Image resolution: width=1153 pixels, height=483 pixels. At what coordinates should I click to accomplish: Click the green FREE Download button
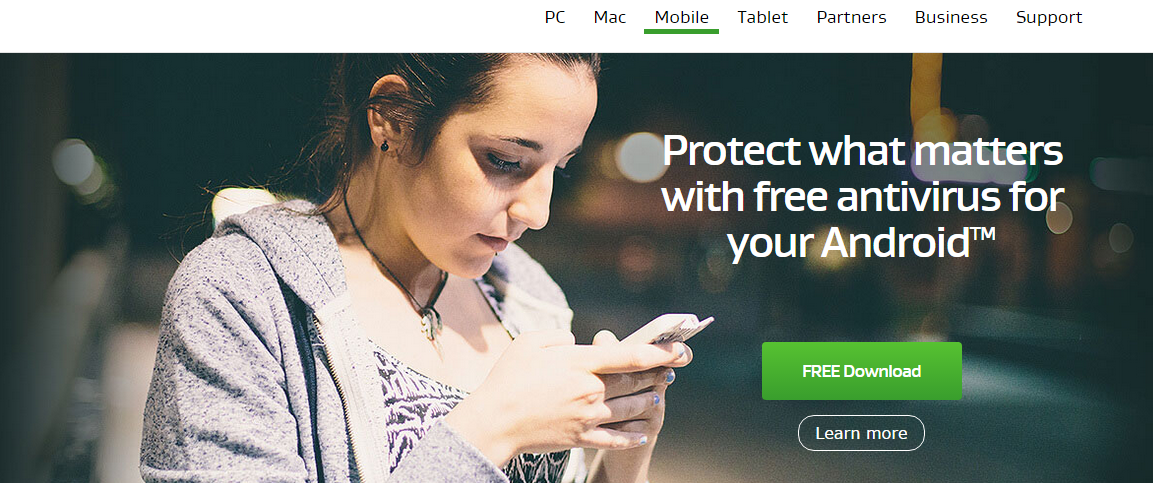click(x=862, y=371)
